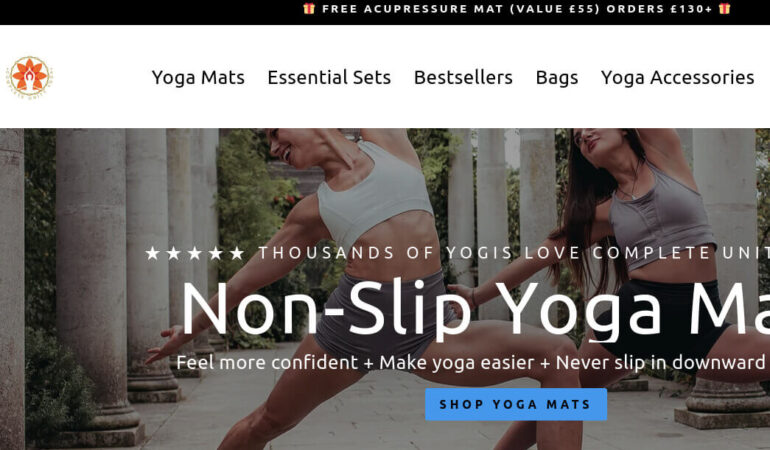
Task: Open the Essential Sets menu item
Action: pyautogui.click(x=329, y=78)
